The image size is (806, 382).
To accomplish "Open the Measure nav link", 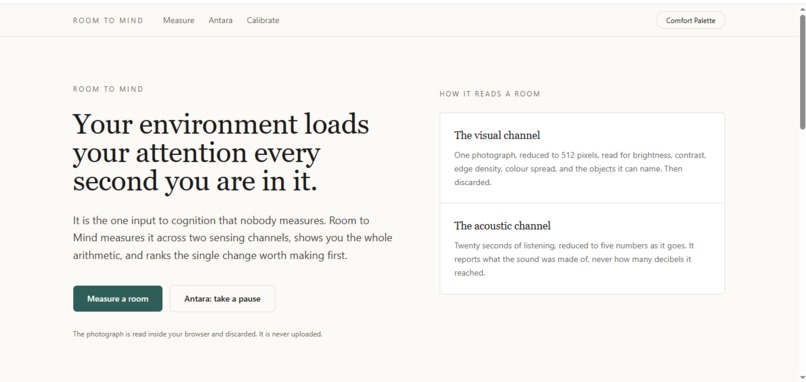I will (178, 21).
